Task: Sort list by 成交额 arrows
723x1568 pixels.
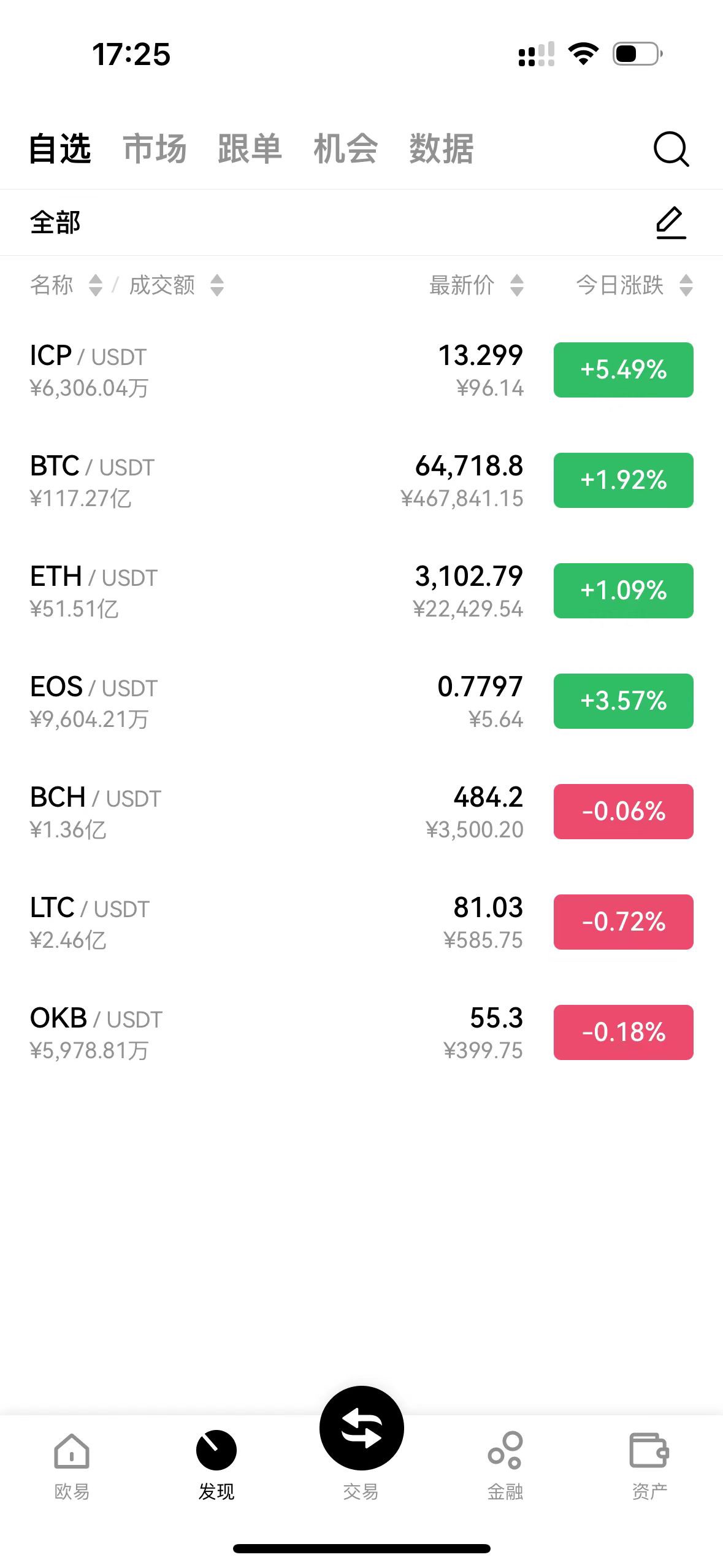Action: point(217,285)
